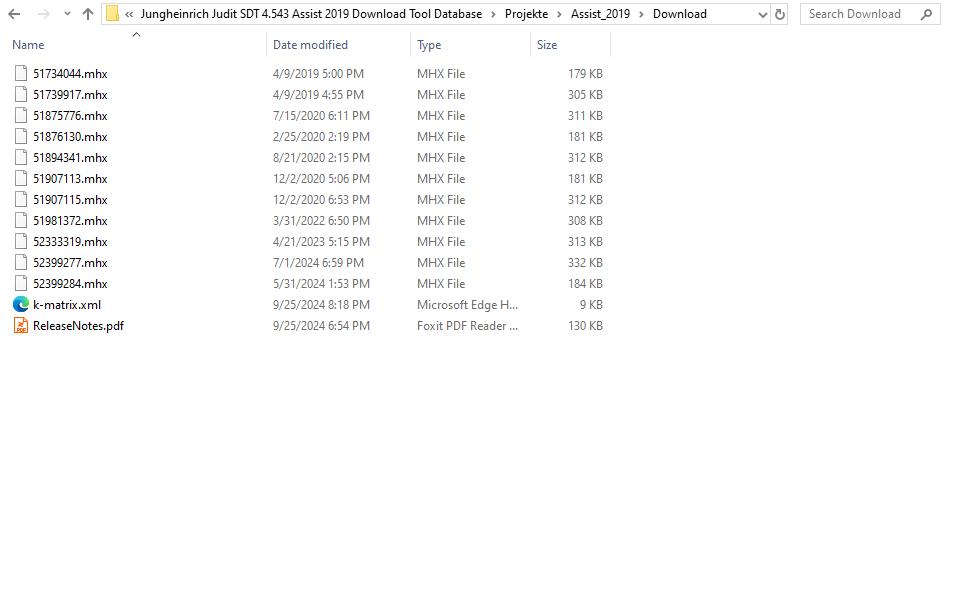Select file icon of 51739917.mhx
954x593 pixels.
21,94
